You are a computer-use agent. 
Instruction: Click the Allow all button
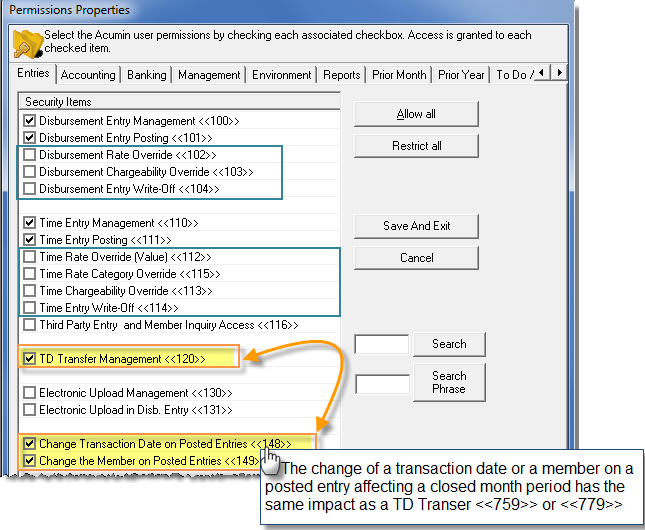tap(416, 114)
